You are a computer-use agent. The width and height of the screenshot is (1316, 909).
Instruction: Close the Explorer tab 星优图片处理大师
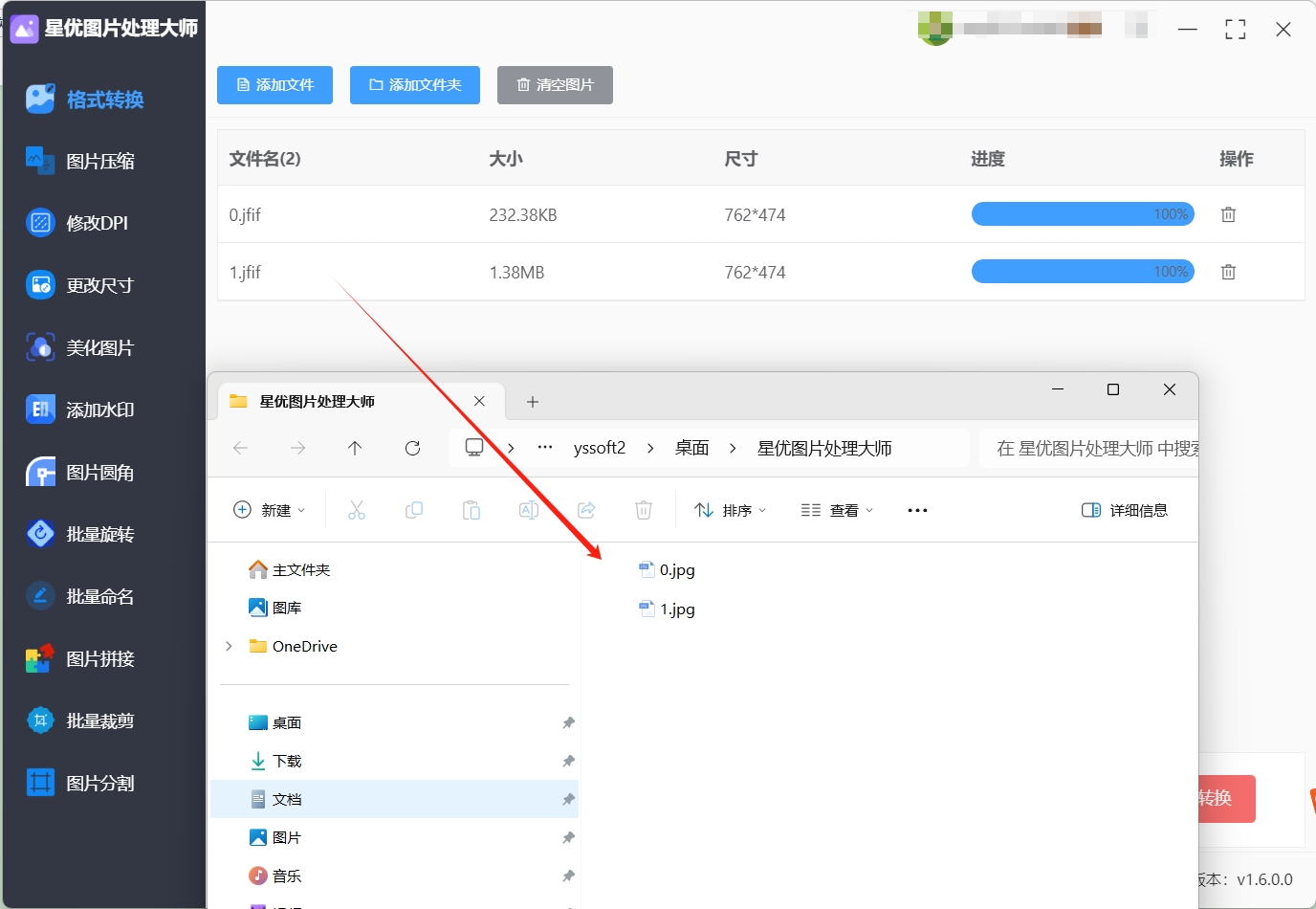coord(480,402)
